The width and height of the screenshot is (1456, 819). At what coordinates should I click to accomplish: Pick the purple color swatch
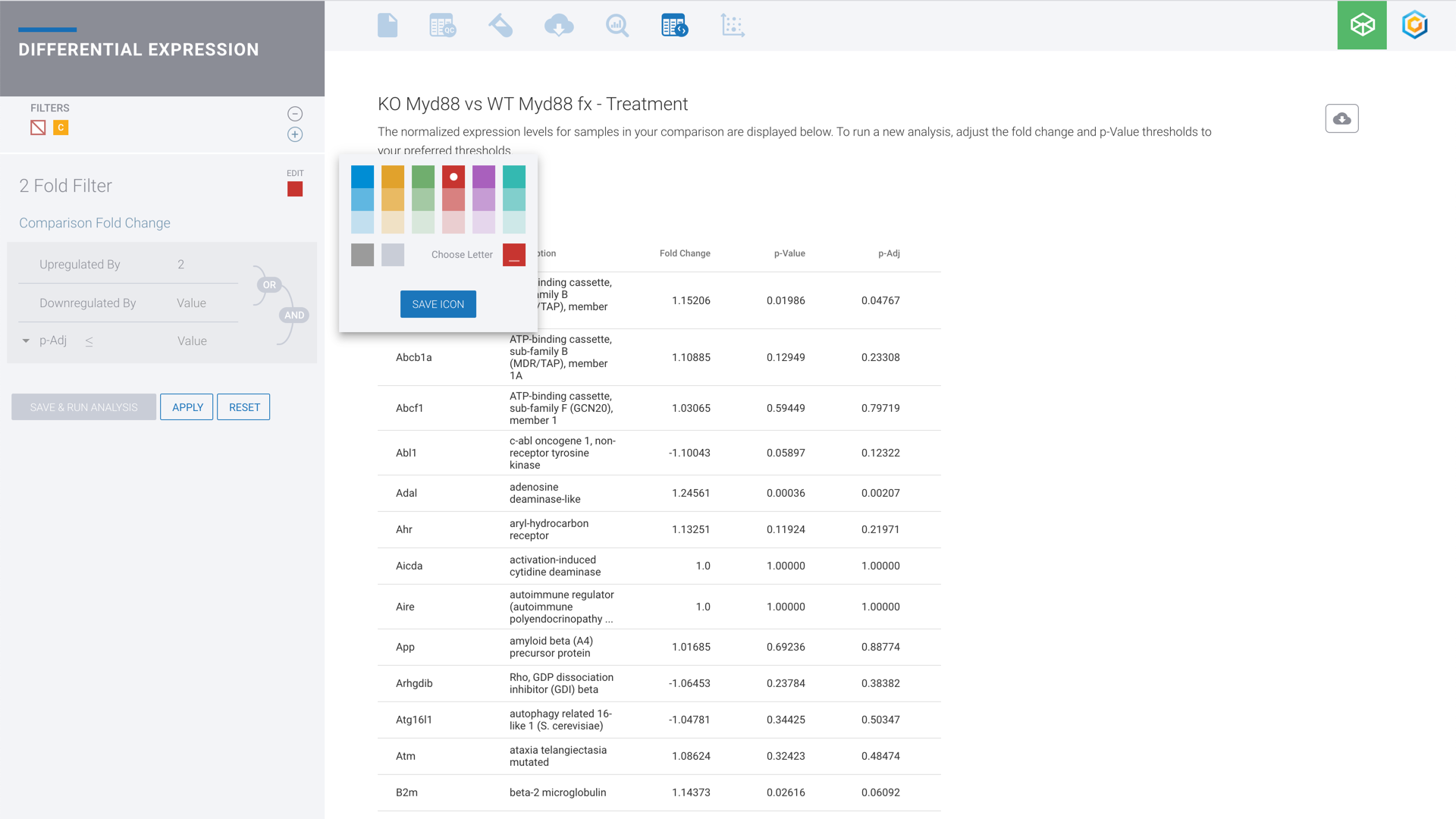pyautogui.click(x=483, y=177)
